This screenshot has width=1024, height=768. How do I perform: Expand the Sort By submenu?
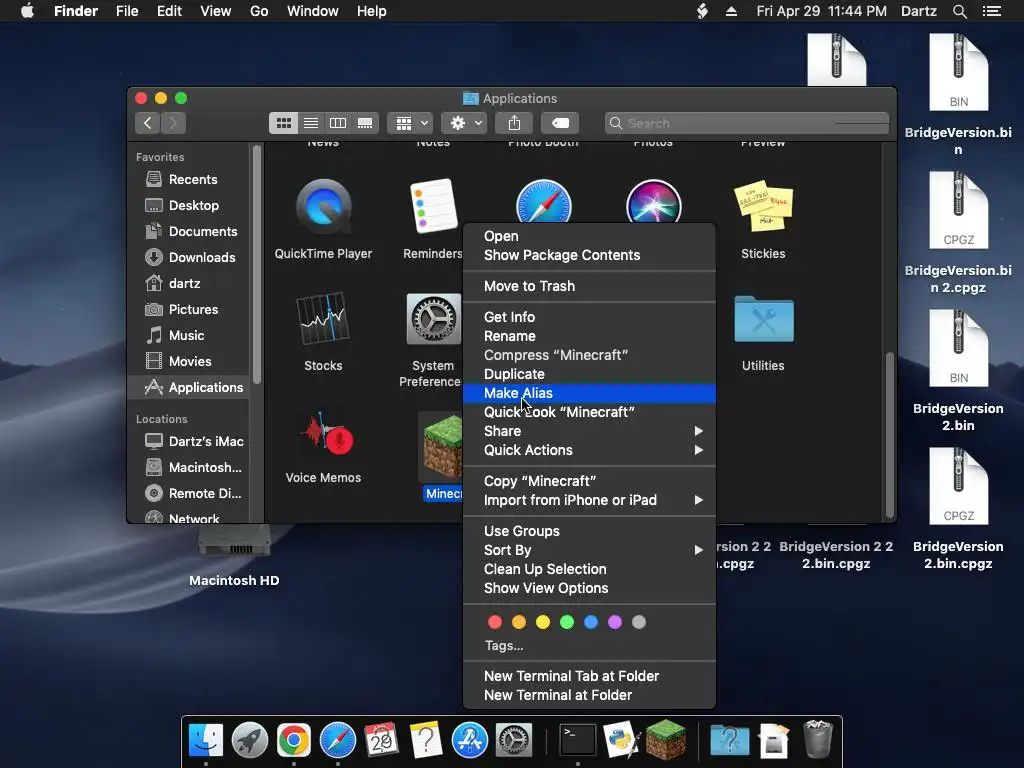coord(589,550)
